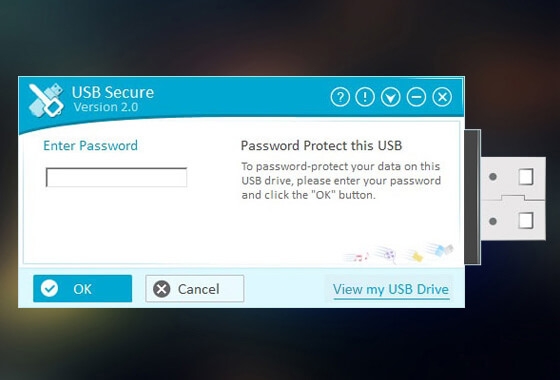The height and width of the screenshot is (380, 560).
Task: Click the Cancel button label
Action: pyautogui.click(x=199, y=289)
